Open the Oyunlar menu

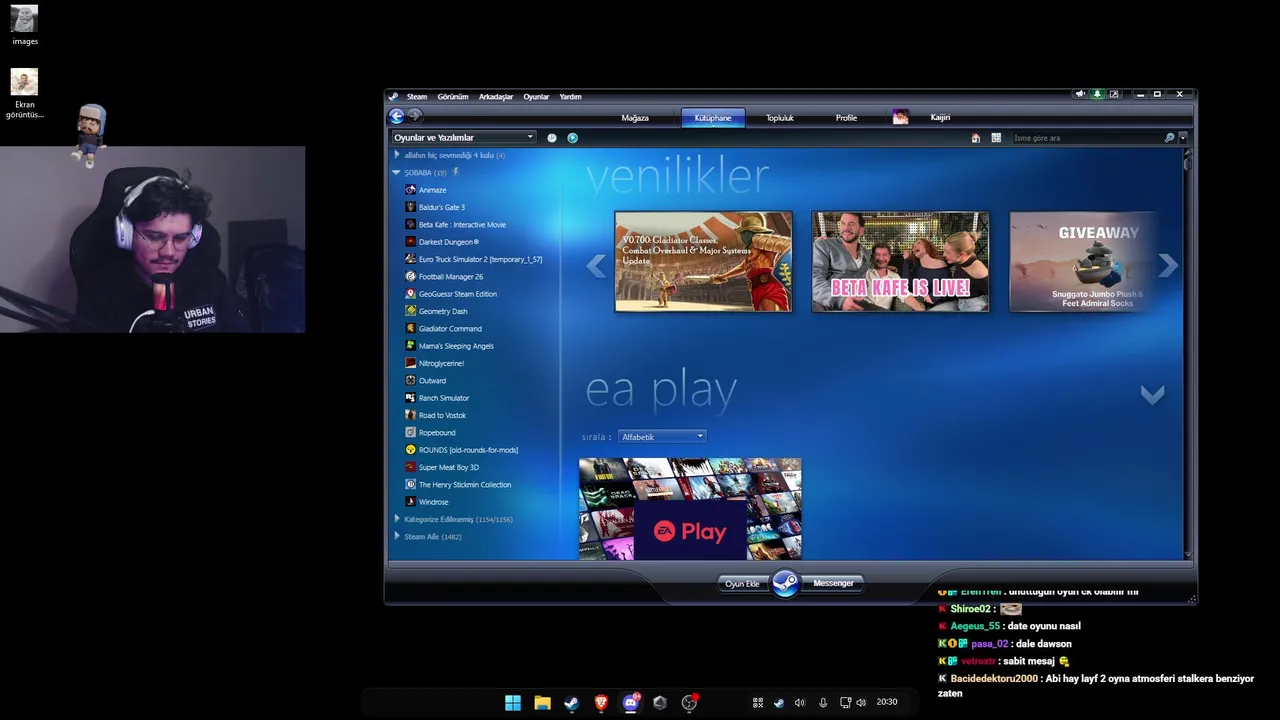pos(536,97)
